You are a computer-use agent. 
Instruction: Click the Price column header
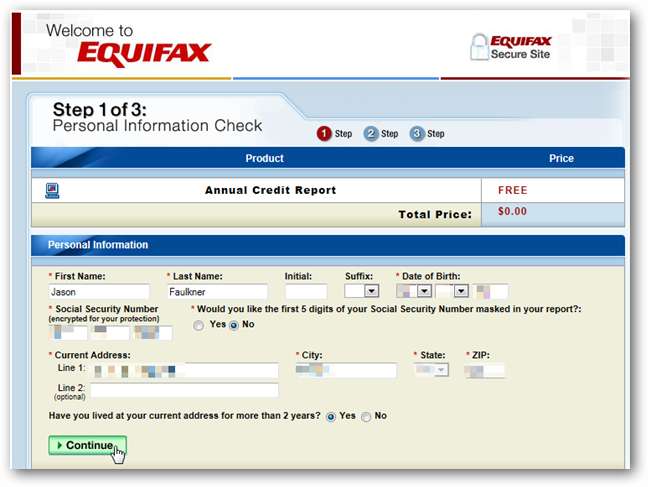click(561, 158)
